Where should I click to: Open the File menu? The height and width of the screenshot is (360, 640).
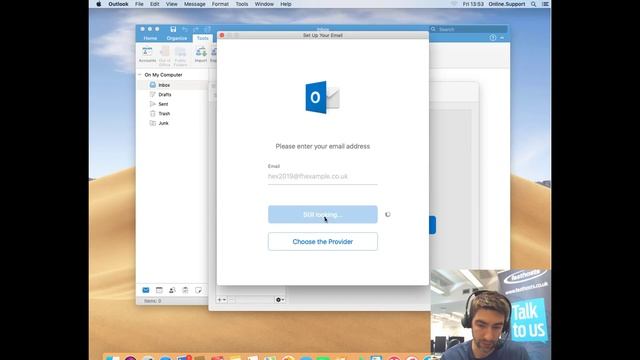coord(139,4)
